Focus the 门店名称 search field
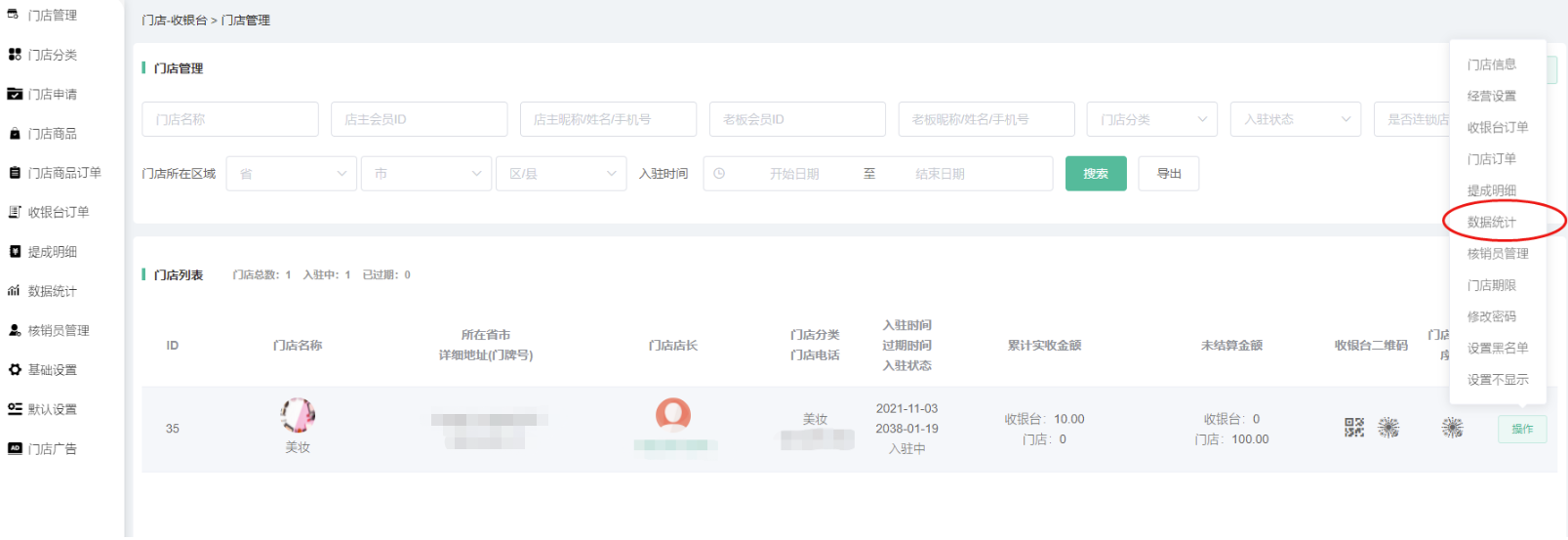Viewport: 1568px width, 540px height. (x=229, y=119)
